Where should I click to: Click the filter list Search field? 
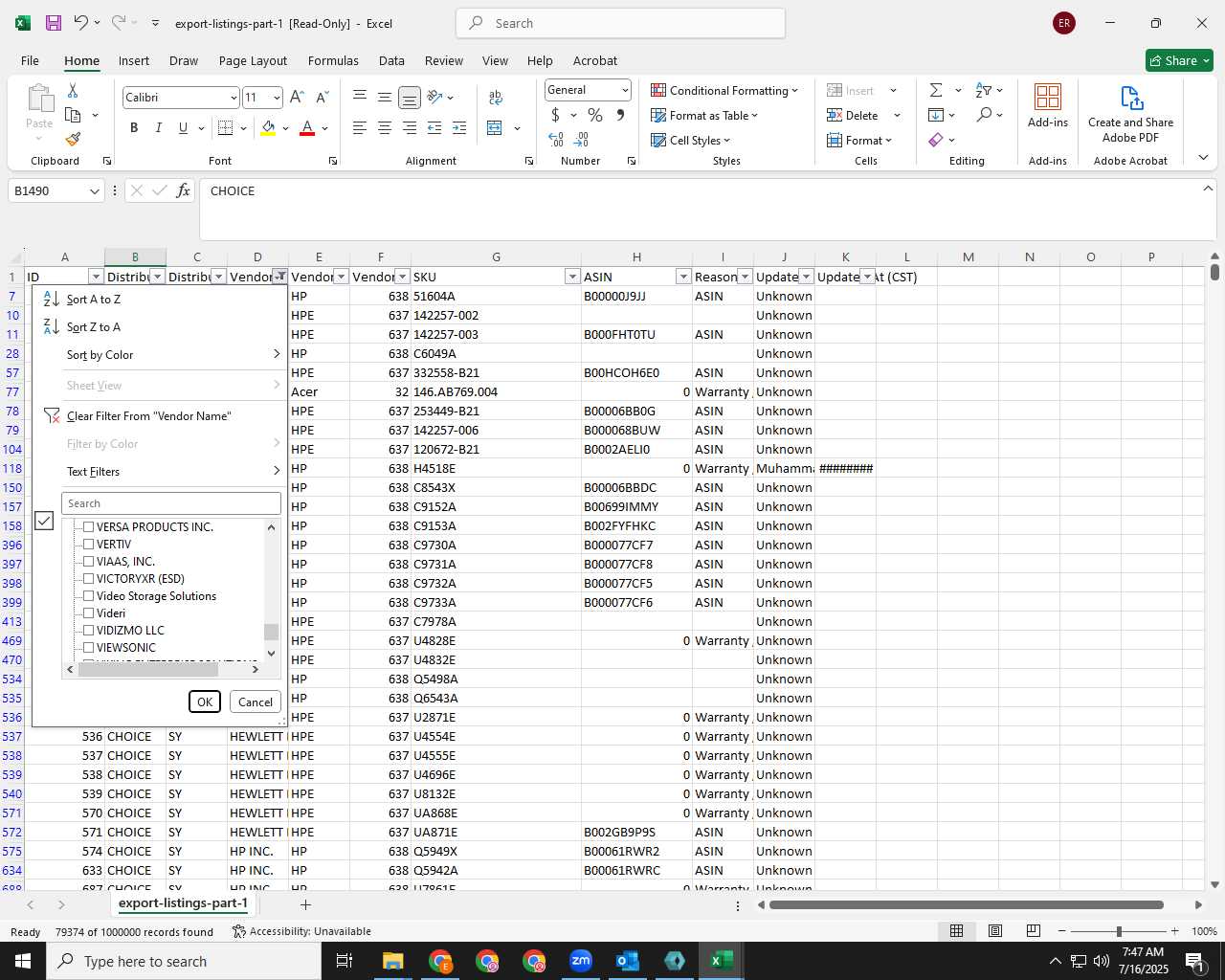171,503
